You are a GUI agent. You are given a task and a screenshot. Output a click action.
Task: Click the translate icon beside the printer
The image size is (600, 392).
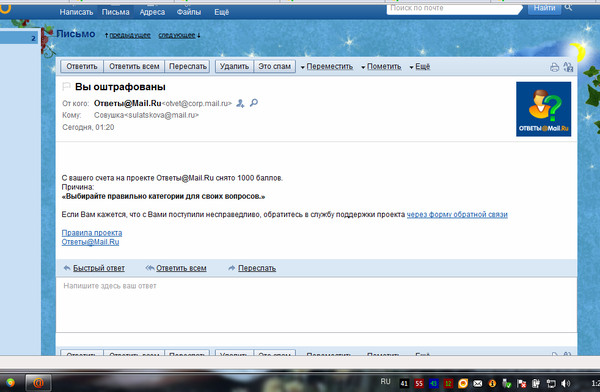pos(568,67)
